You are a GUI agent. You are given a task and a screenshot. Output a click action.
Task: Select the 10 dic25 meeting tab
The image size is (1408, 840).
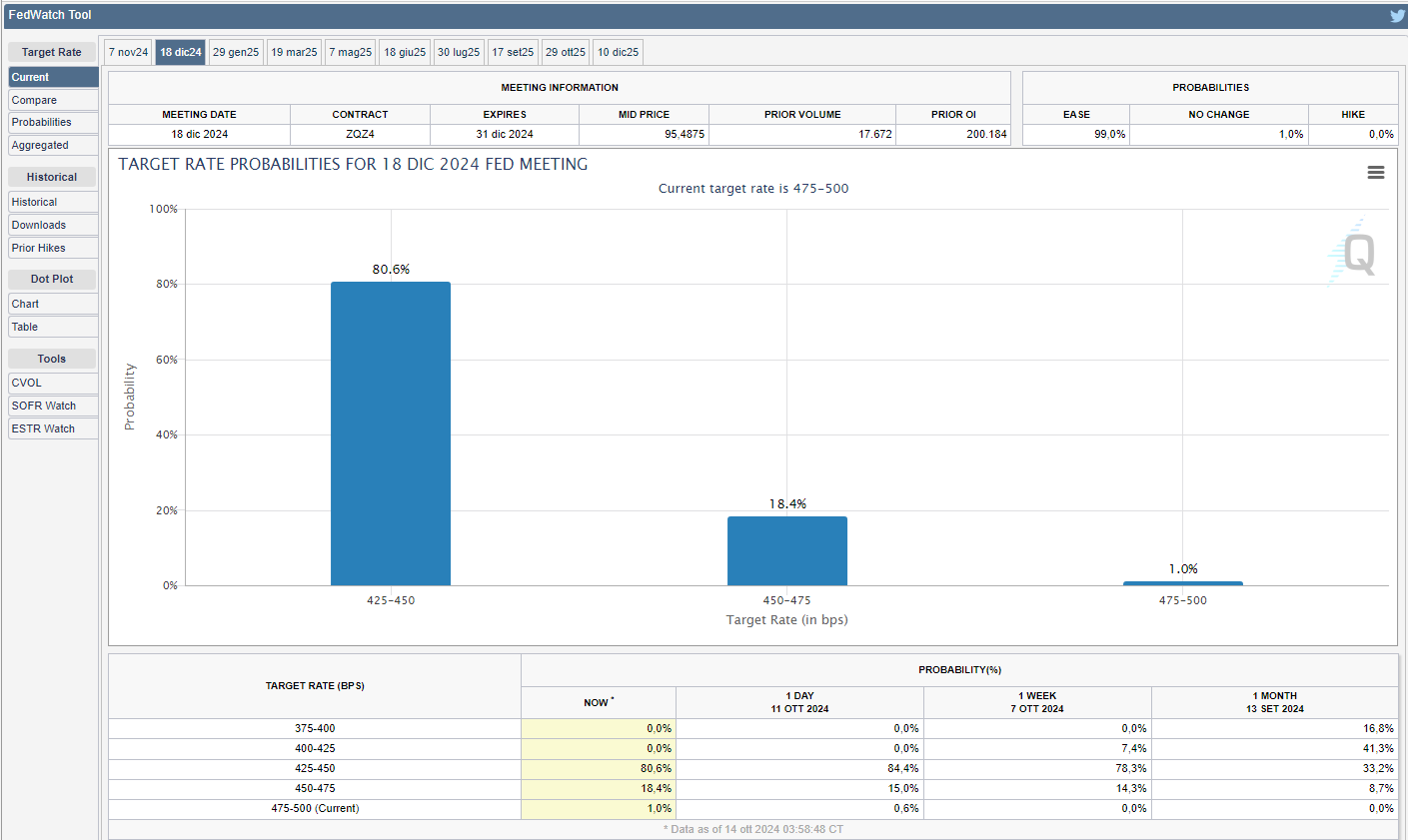(618, 52)
